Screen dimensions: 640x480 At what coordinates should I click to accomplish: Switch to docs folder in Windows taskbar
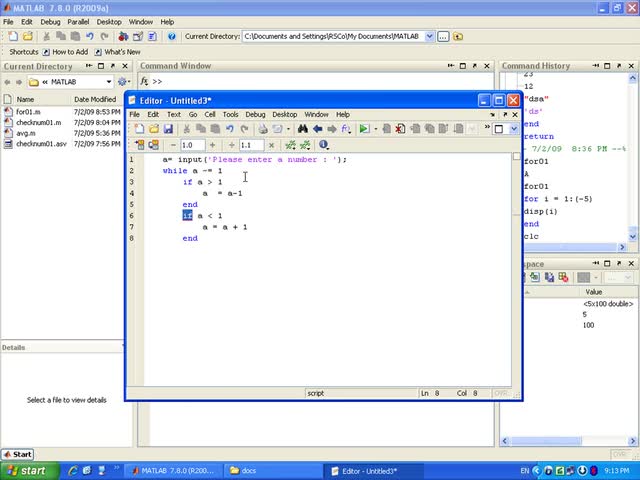pyautogui.click(x=273, y=471)
